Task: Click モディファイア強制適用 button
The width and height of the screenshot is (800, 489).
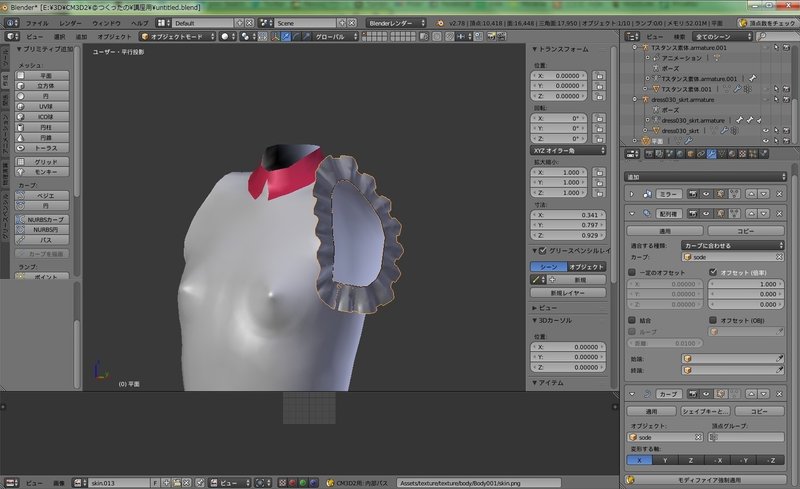Action: tap(705, 480)
